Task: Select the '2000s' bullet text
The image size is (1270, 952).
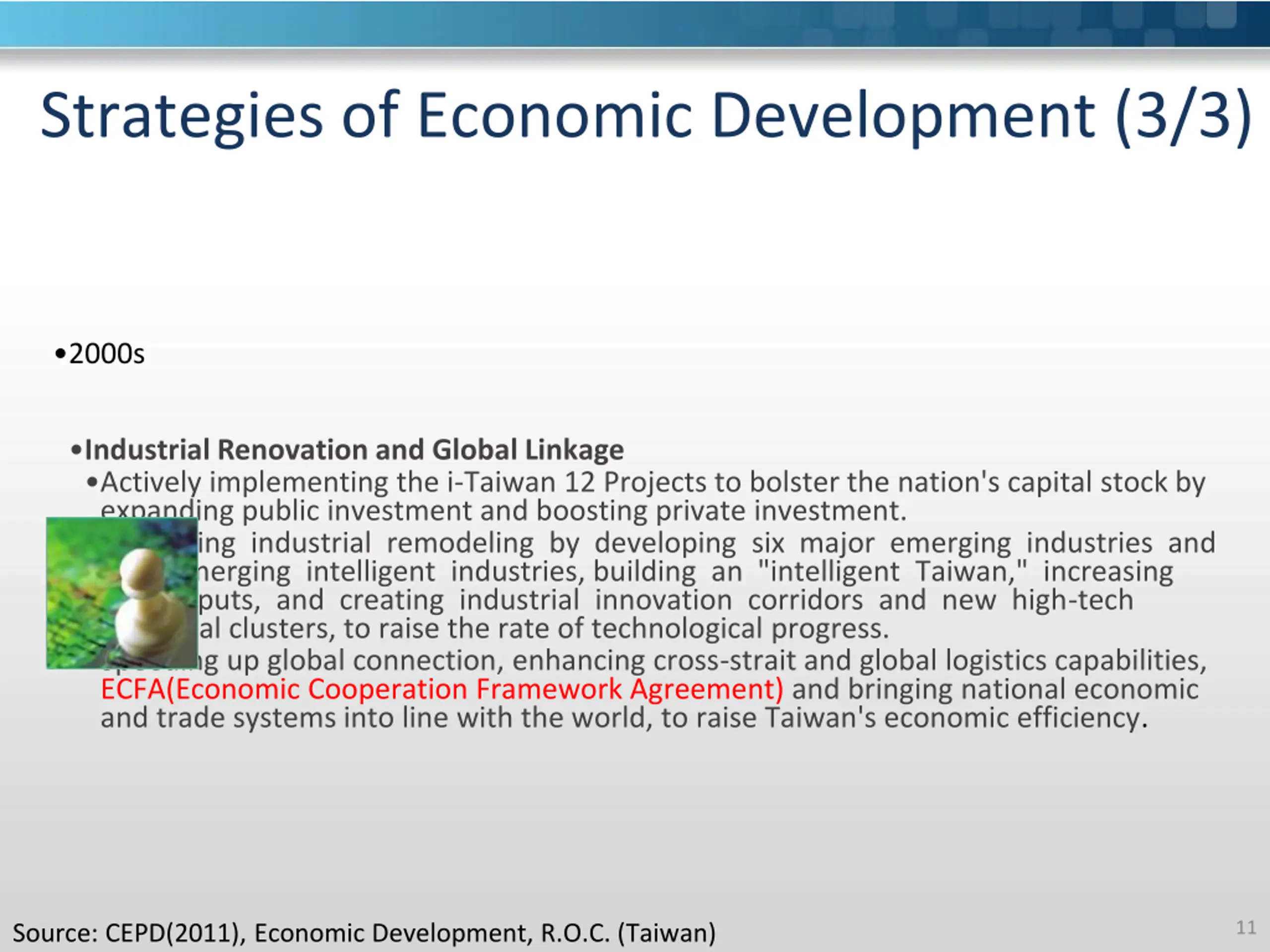Action: tap(106, 354)
